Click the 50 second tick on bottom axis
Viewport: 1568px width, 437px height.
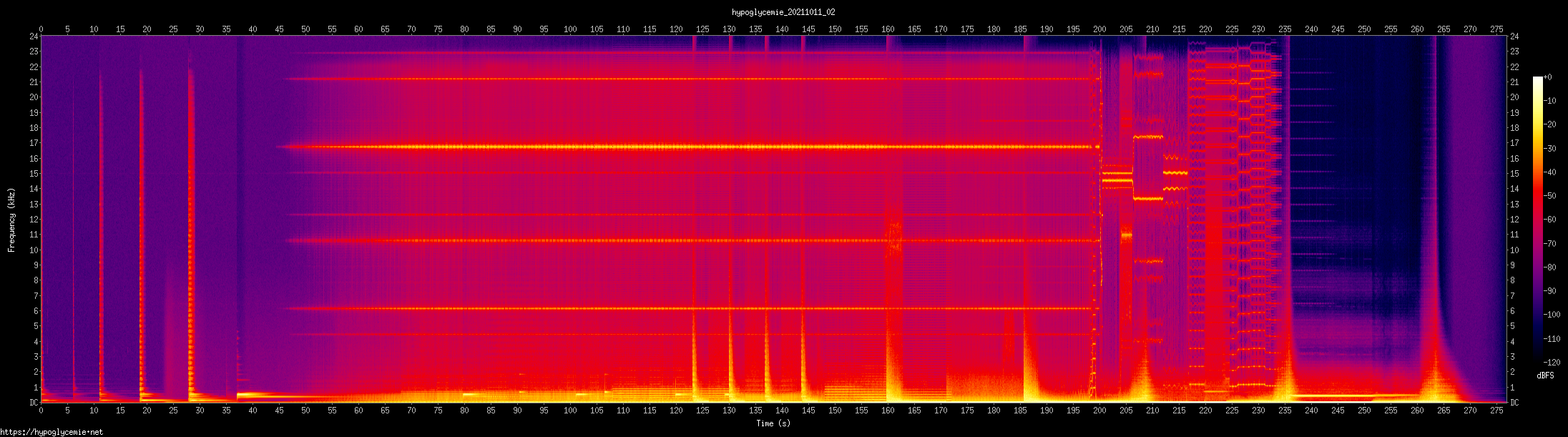(x=305, y=411)
